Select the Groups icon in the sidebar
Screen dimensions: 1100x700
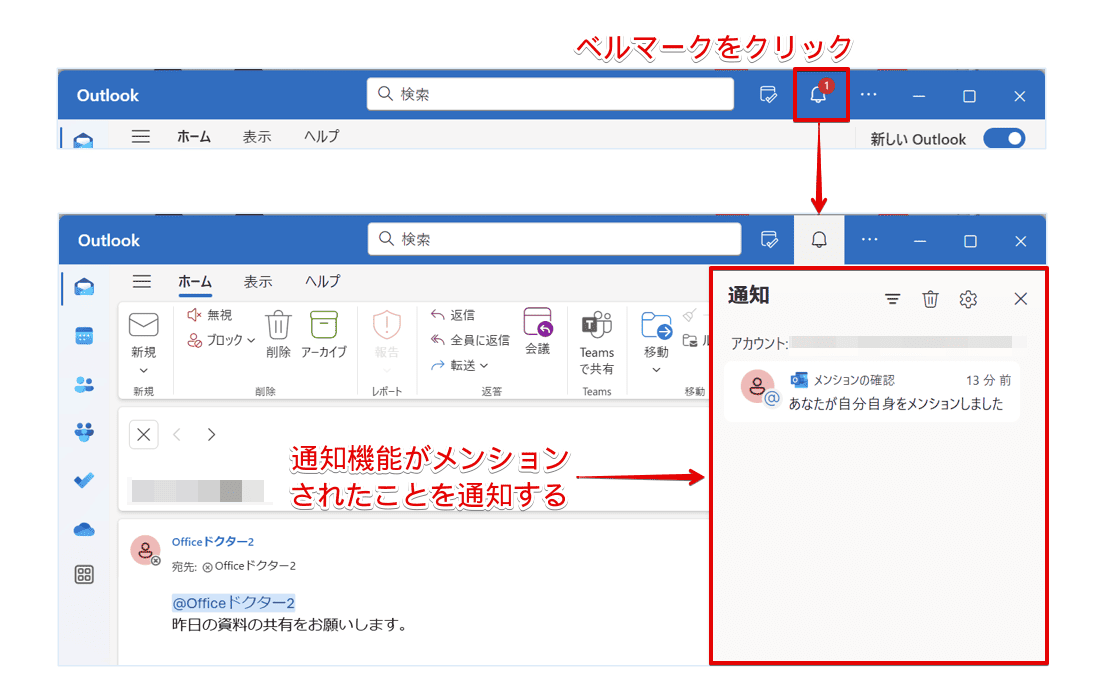(84, 432)
